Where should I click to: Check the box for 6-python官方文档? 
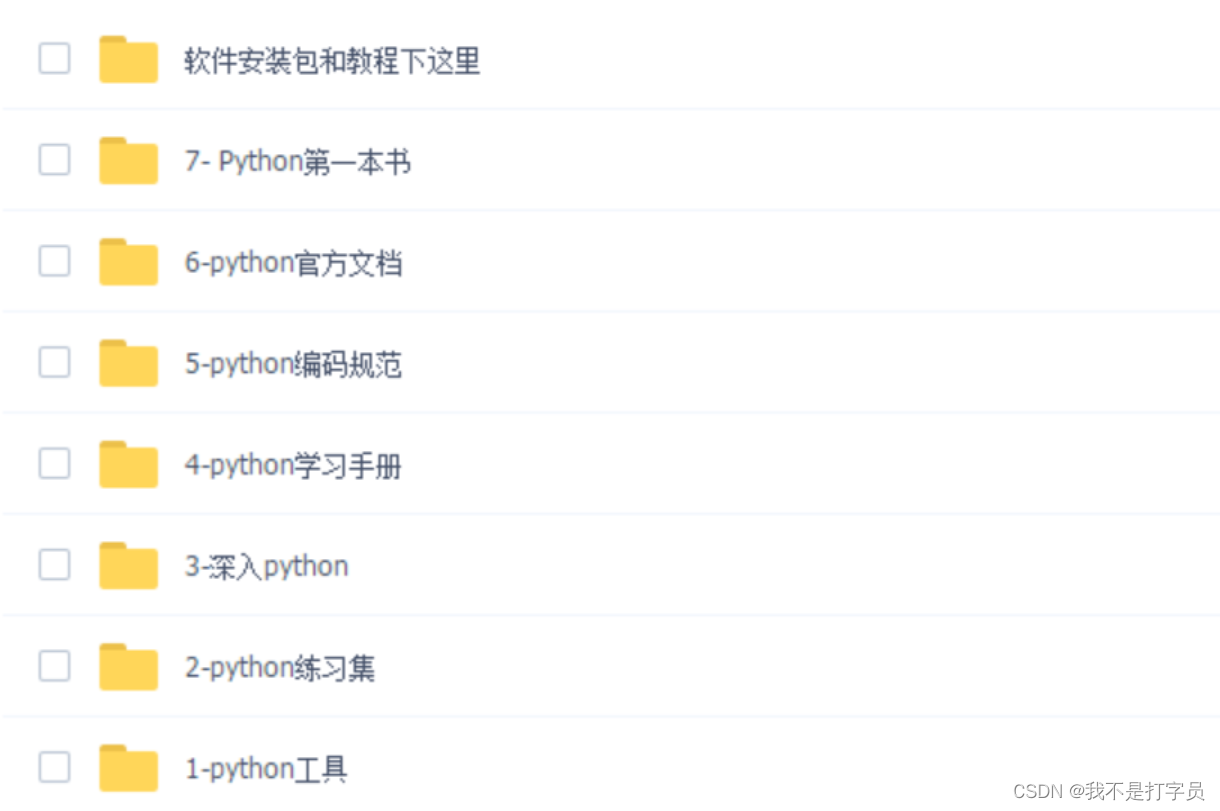coord(54,261)
